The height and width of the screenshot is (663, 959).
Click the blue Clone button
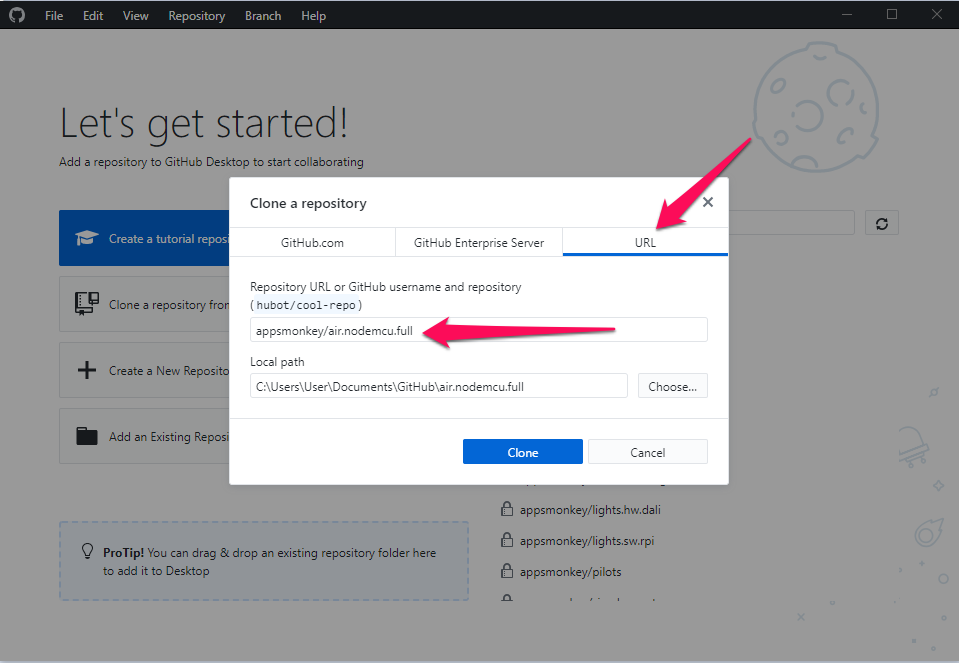[522, 452]
